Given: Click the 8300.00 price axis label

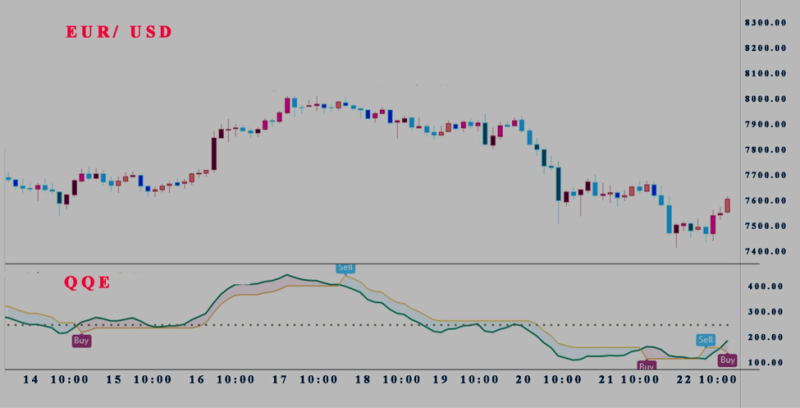Looking at the screenshot, I should click(x=765, y=22).
